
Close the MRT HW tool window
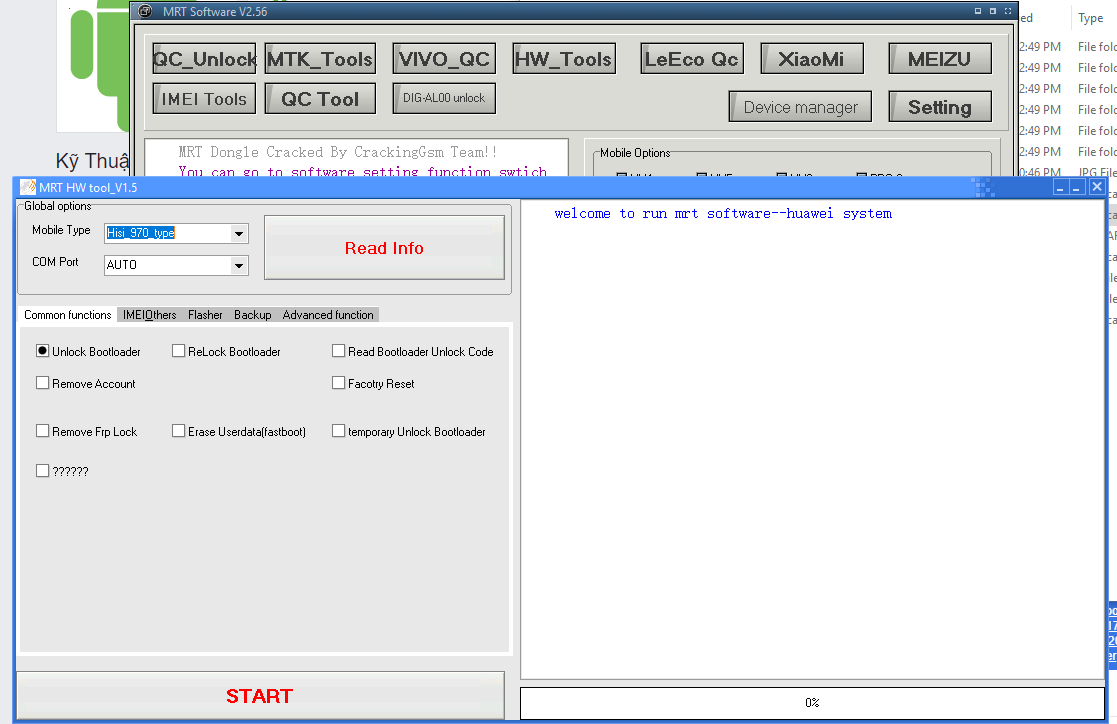tap(1096, 187)
